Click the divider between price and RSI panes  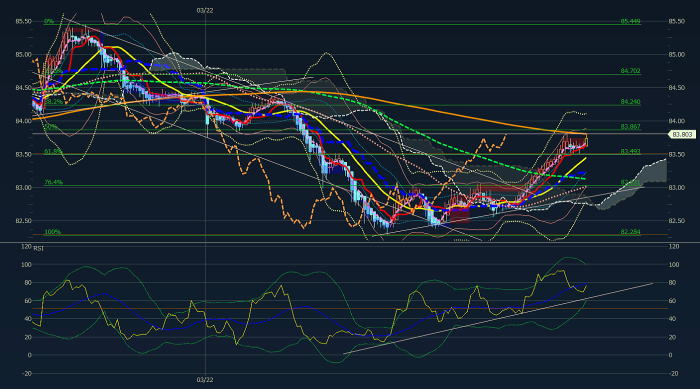(350, 243)
